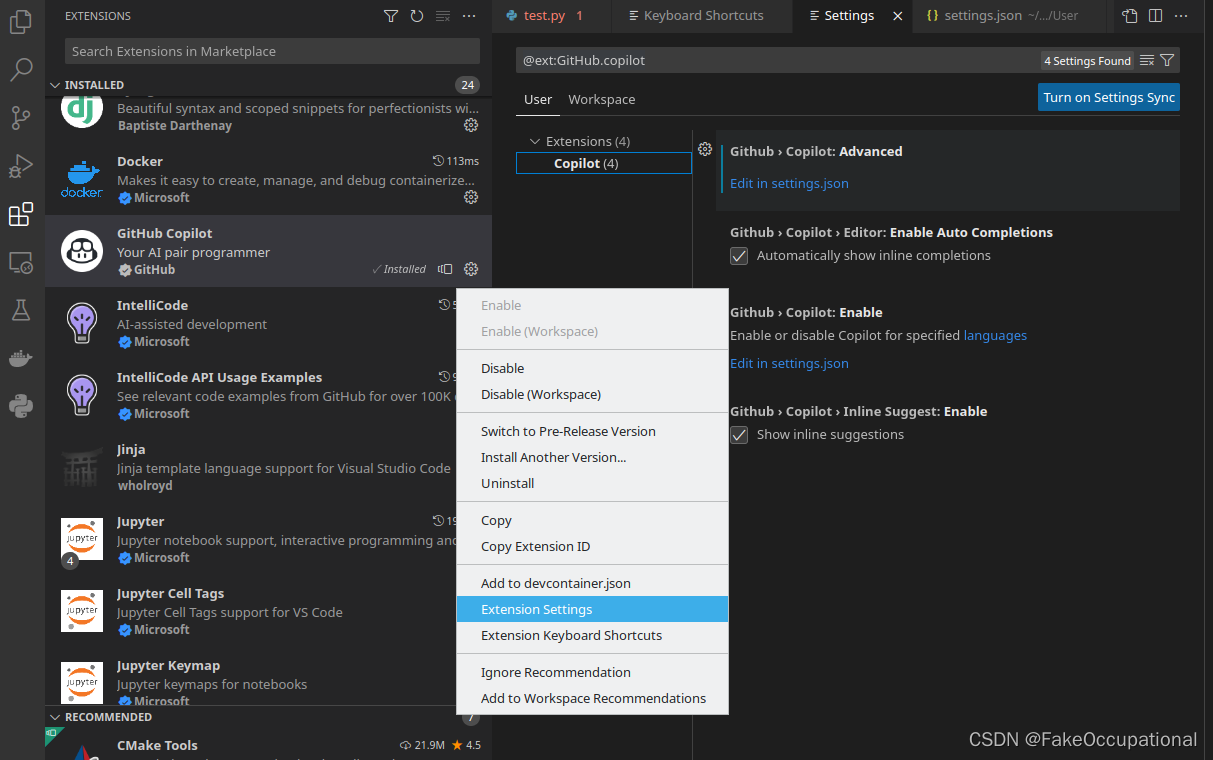Open the Run and Debug view

point(22,166)
